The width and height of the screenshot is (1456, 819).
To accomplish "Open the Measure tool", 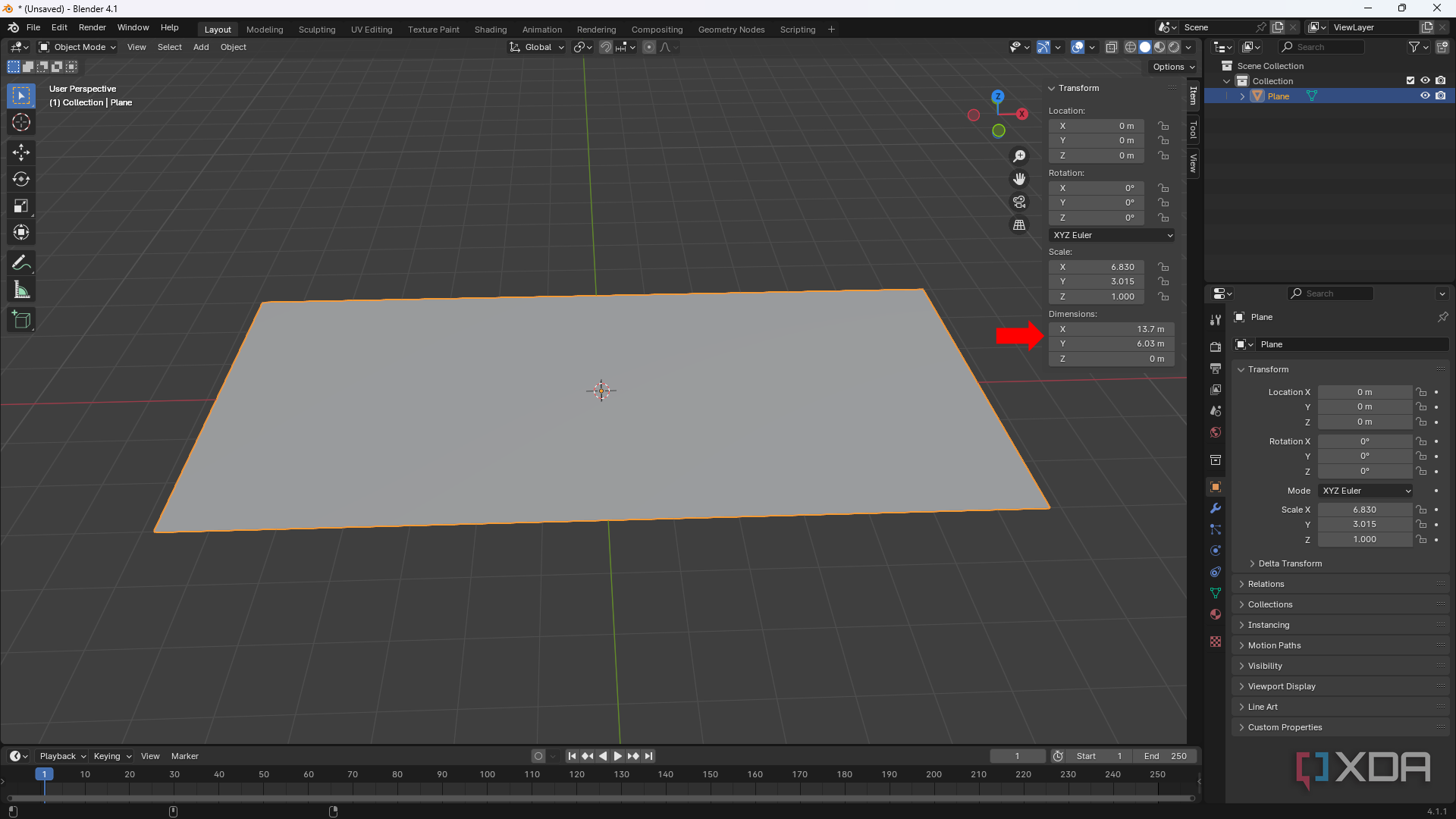I will [20, 289].
